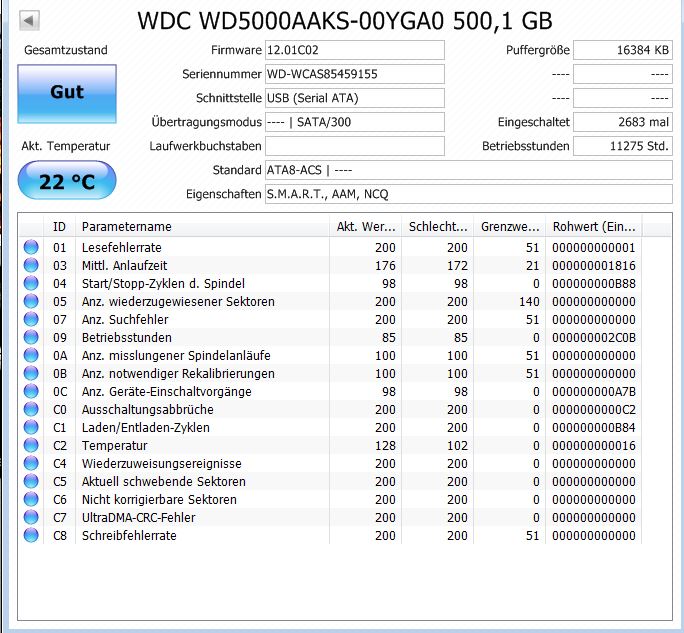Select Nicht korrigierbare Sektoren text
Screen dimensions: 684x633
(x=159, y=500)
